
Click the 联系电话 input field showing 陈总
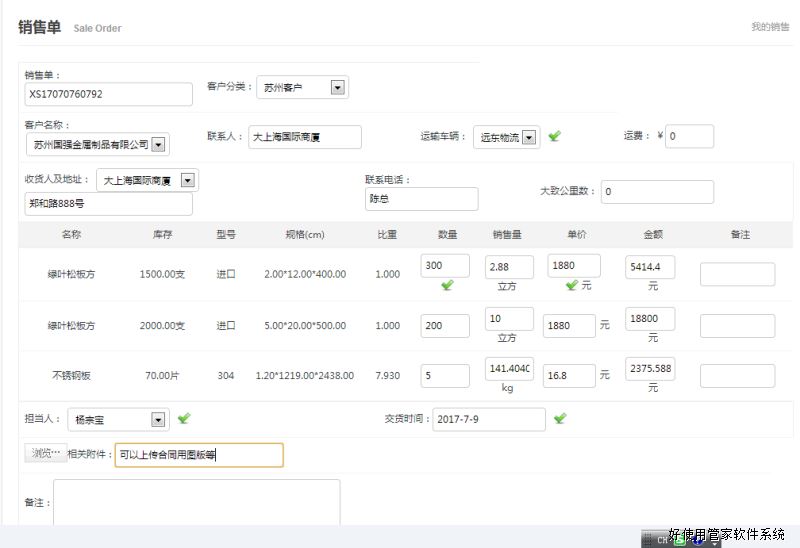pos(421,199)
